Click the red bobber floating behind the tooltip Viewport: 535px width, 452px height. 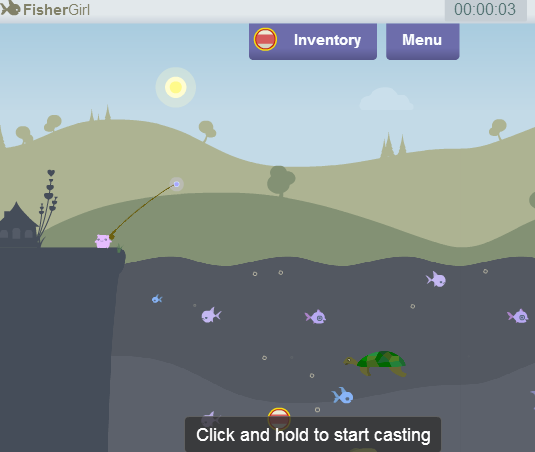tap(279, 419)
